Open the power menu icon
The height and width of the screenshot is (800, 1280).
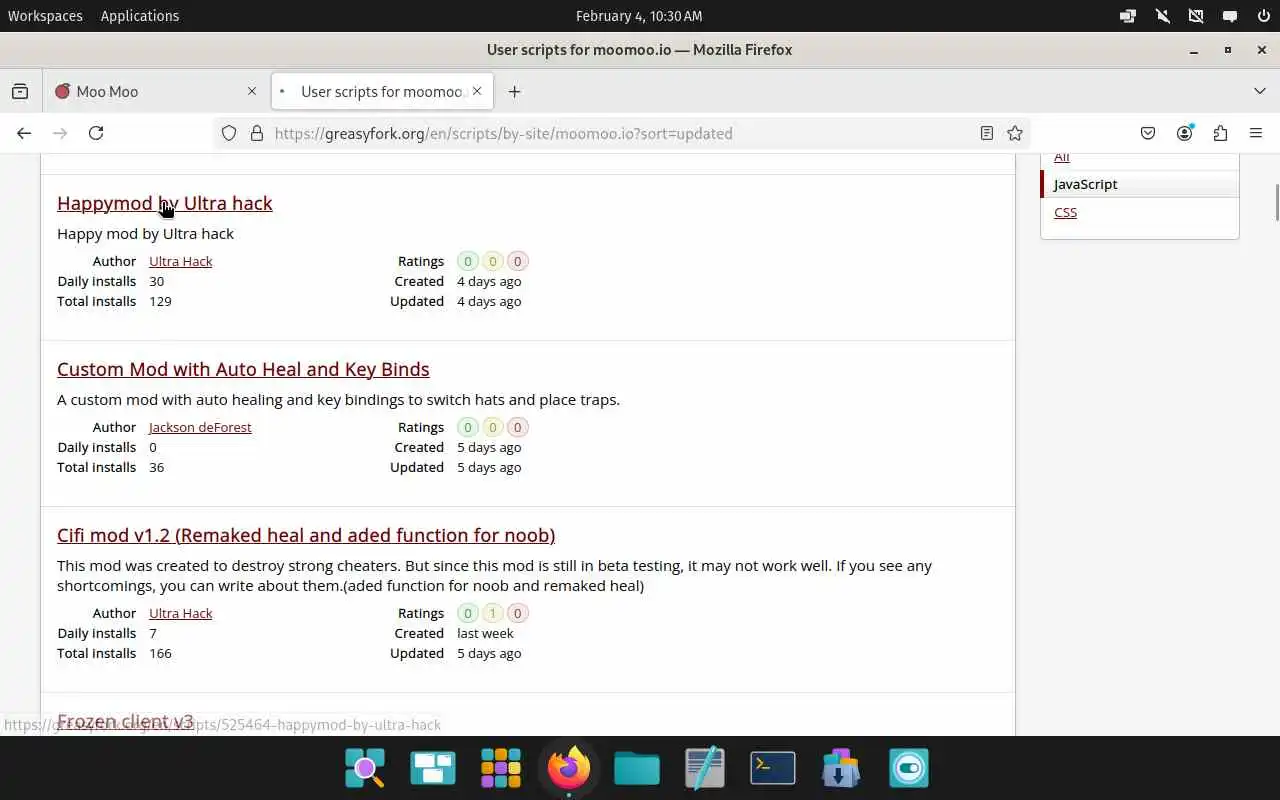pos(1263,16)
